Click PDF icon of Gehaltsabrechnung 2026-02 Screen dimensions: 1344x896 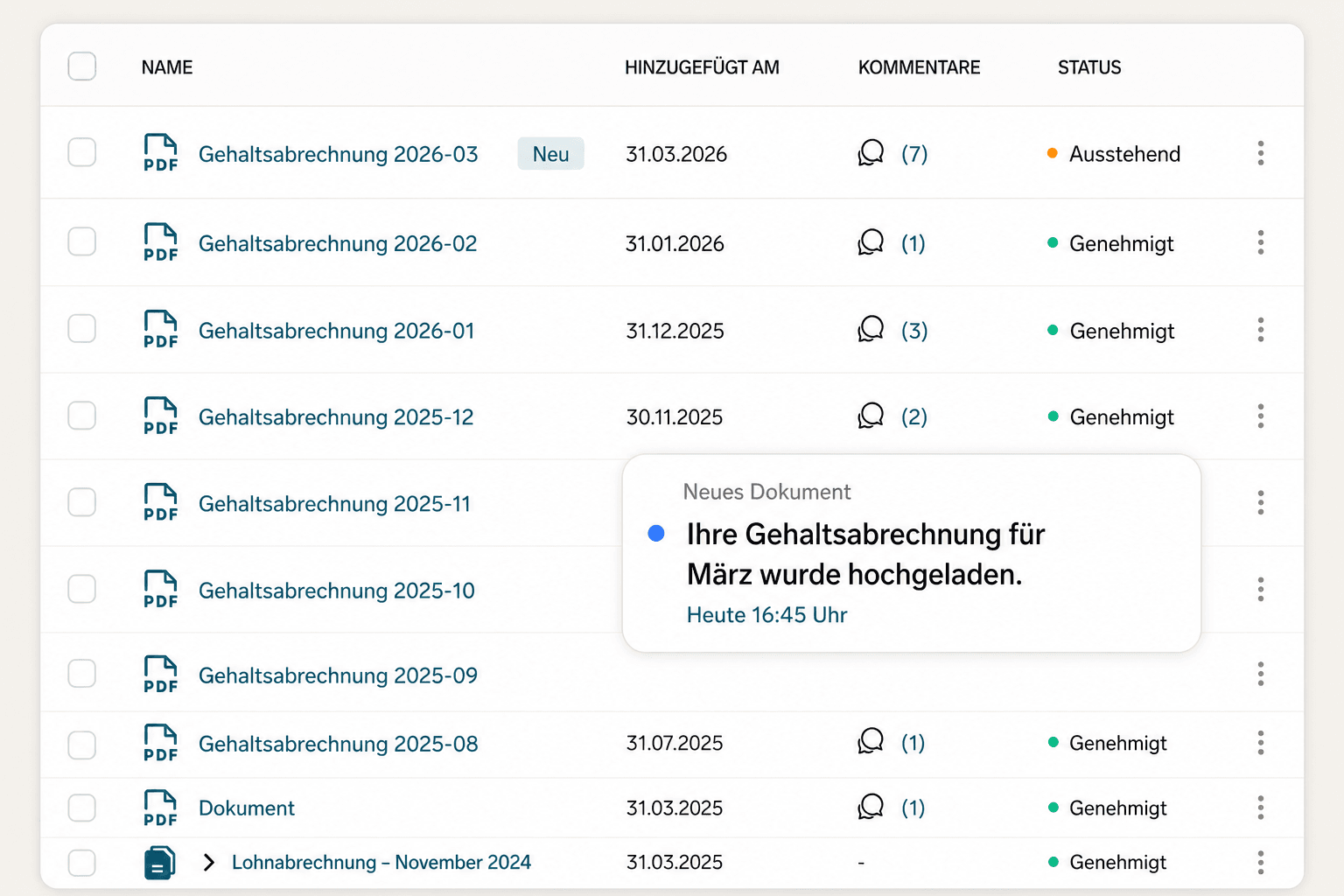tap(161, 242)
